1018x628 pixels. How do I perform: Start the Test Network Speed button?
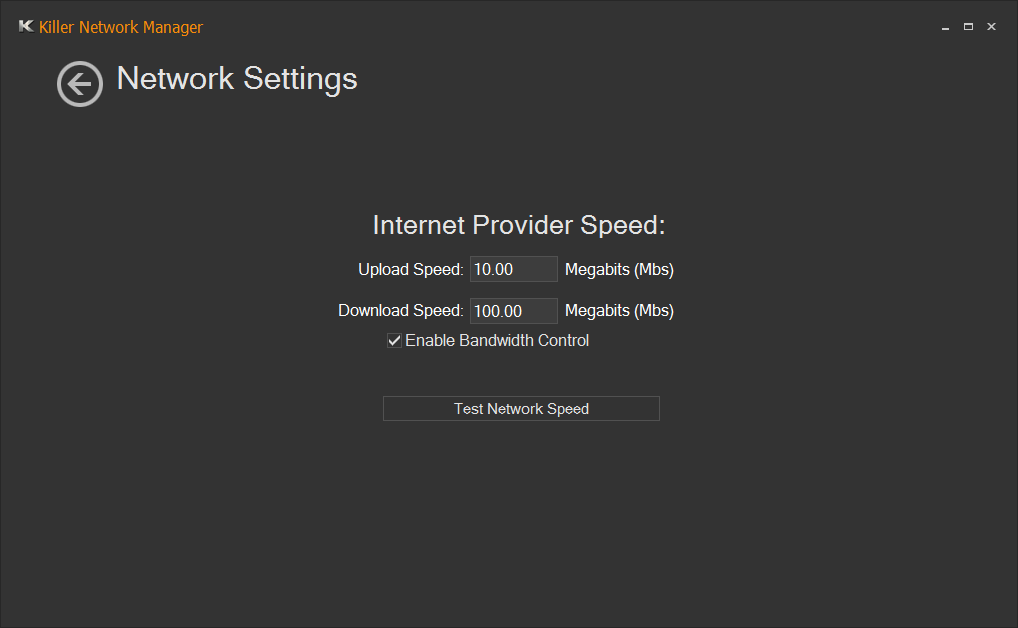pyautogui.click(x=521, y=408)
